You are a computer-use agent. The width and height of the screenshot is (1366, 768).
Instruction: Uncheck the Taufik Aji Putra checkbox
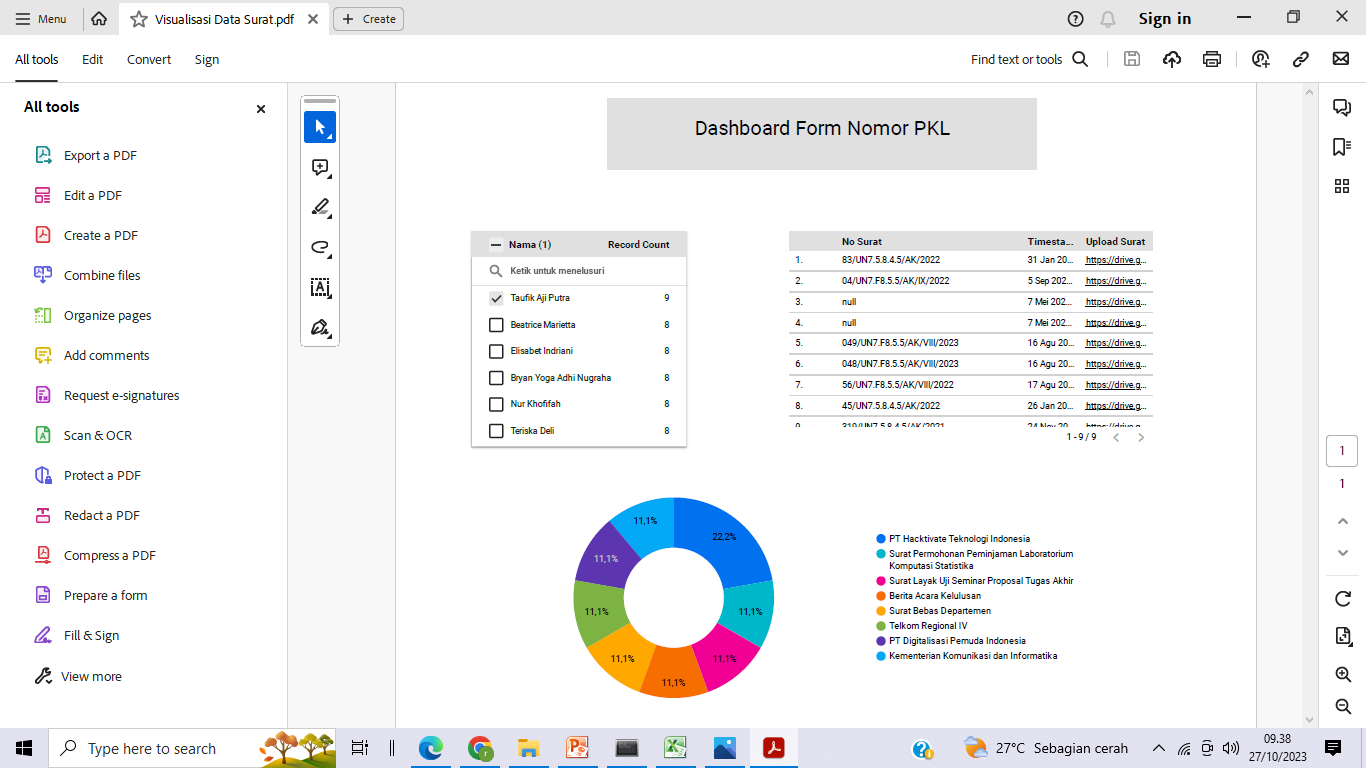coord(496,298)
